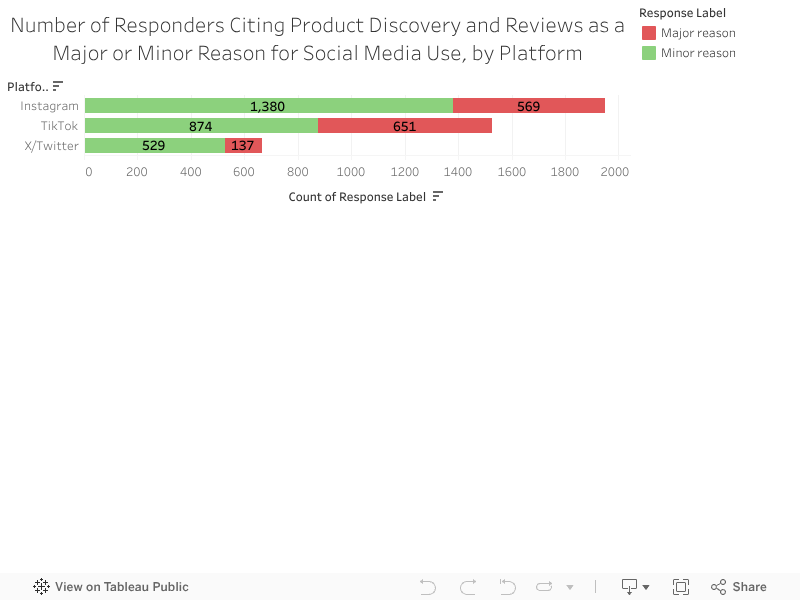800x600 pixels.
Task: Click the Share button
Action: point(739,587)
